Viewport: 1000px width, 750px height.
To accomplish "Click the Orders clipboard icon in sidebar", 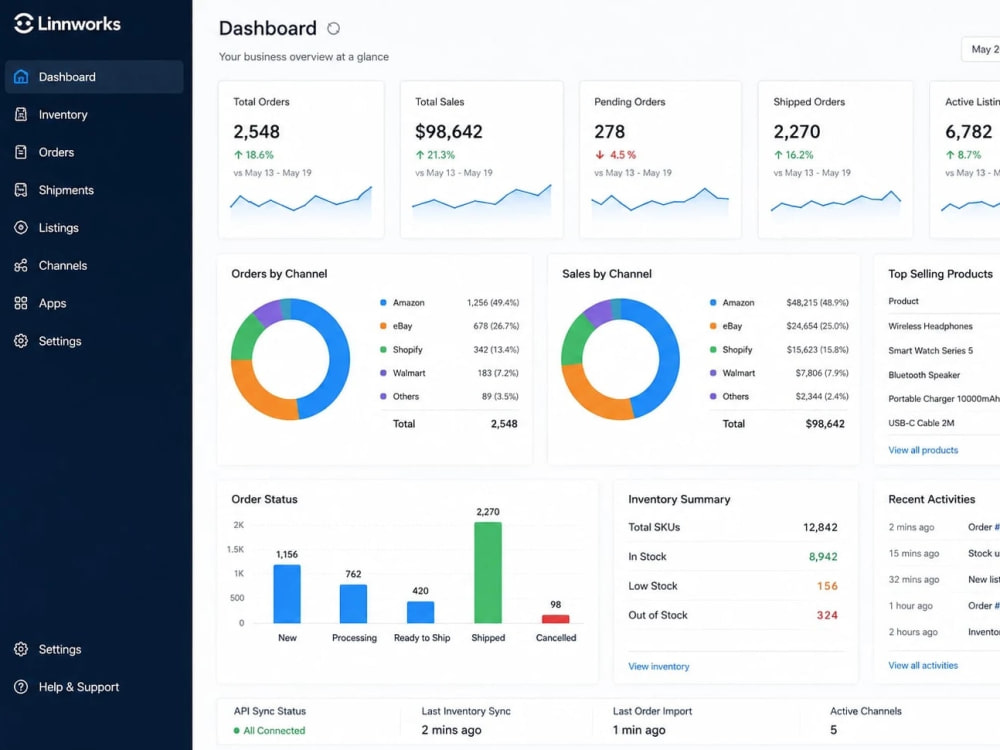I will tap(21, 152).
